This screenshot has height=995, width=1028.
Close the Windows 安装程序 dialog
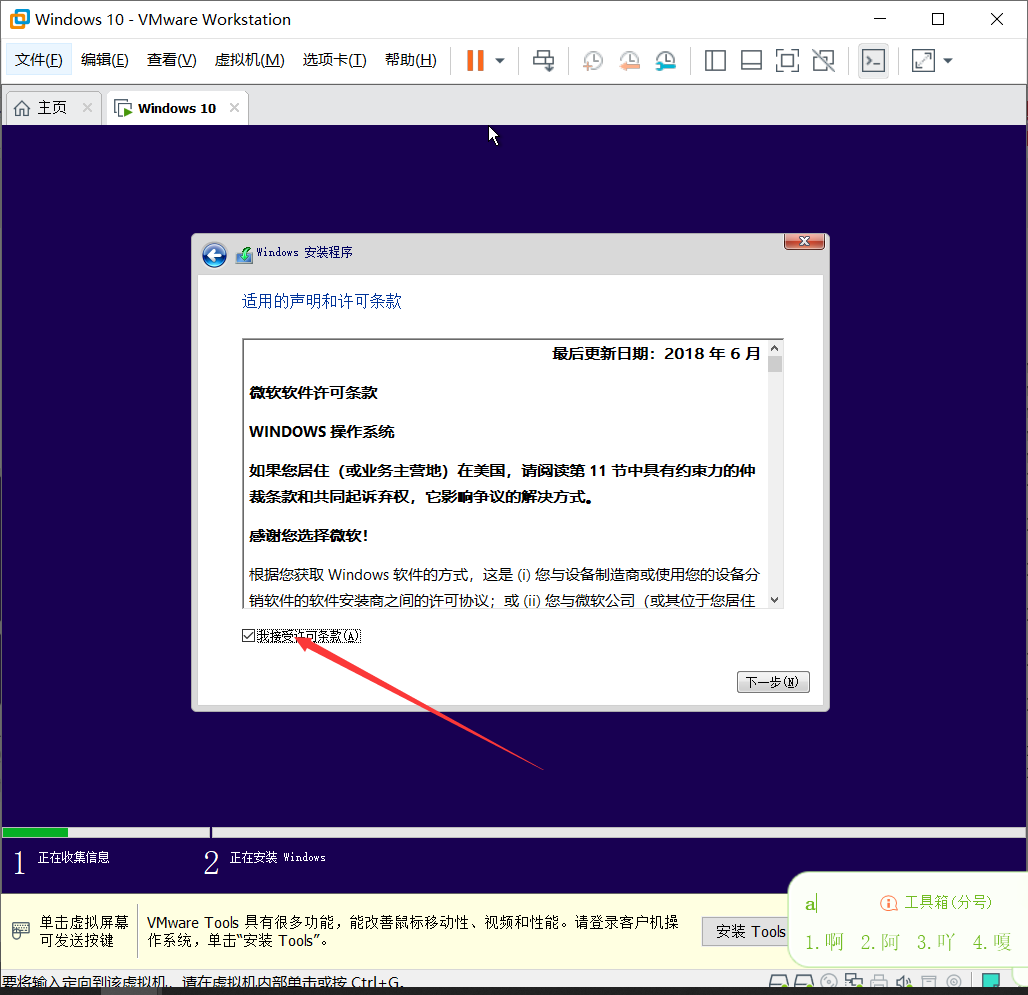tap(804, 241)
